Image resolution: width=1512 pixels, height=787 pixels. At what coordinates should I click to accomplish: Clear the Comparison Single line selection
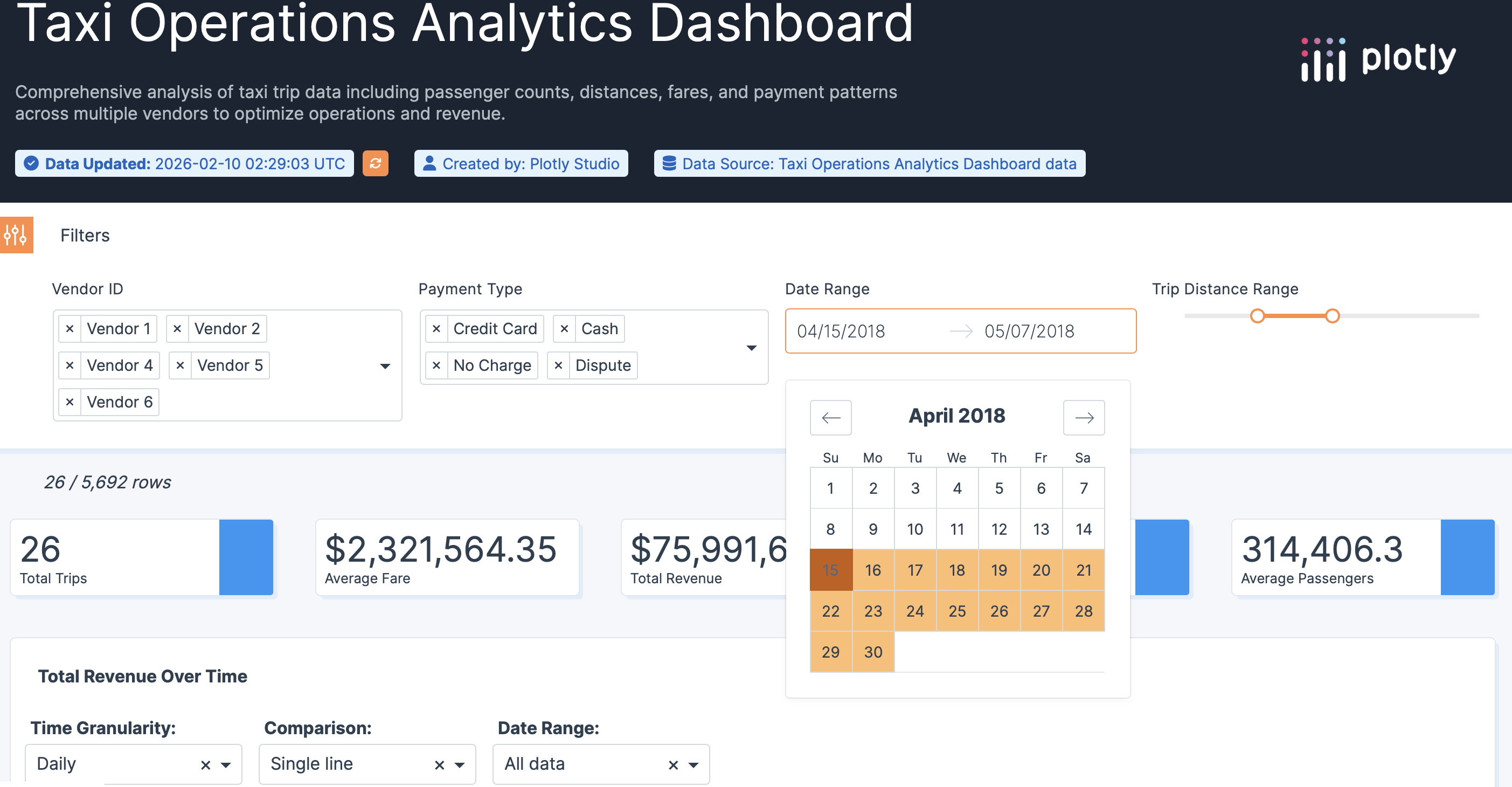[x=439, y=765]
